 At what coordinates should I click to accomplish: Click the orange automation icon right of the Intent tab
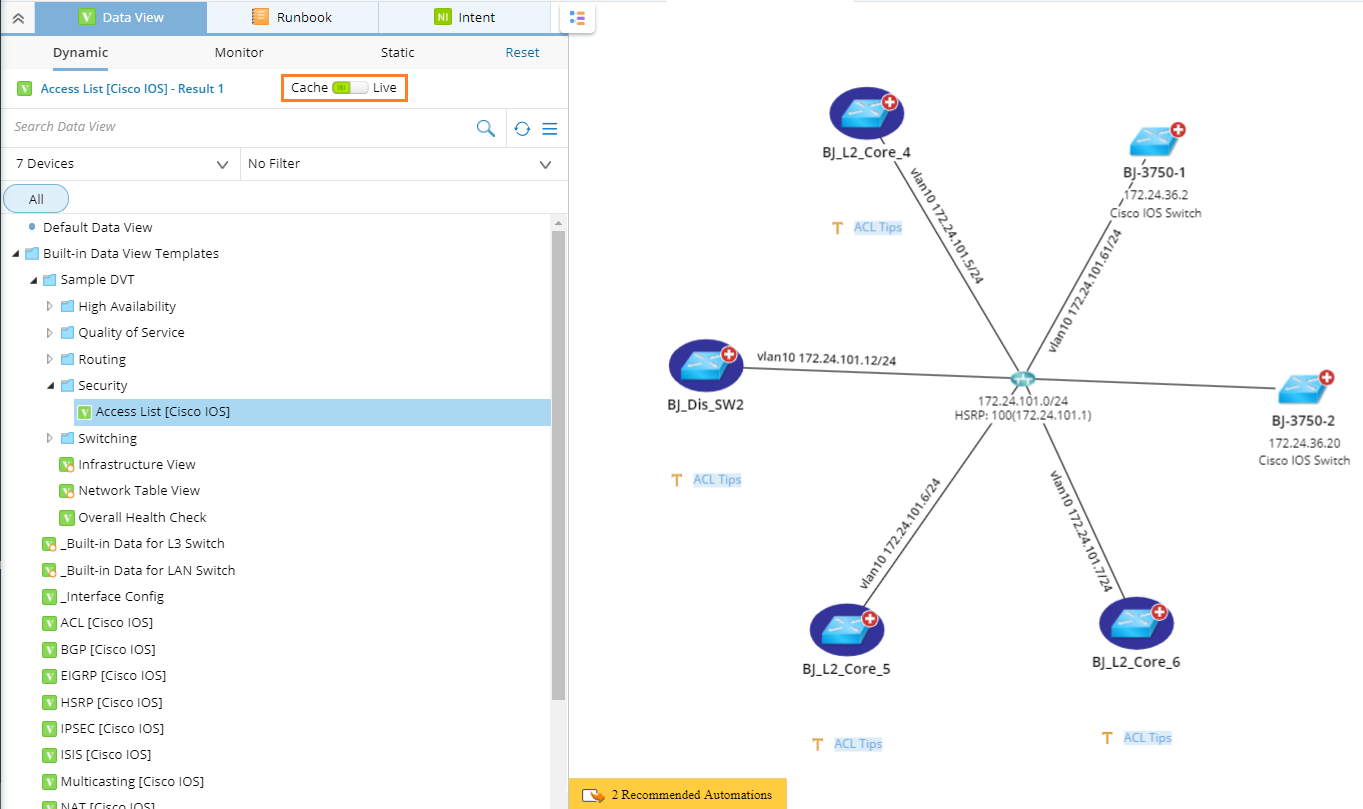[575, 17]
